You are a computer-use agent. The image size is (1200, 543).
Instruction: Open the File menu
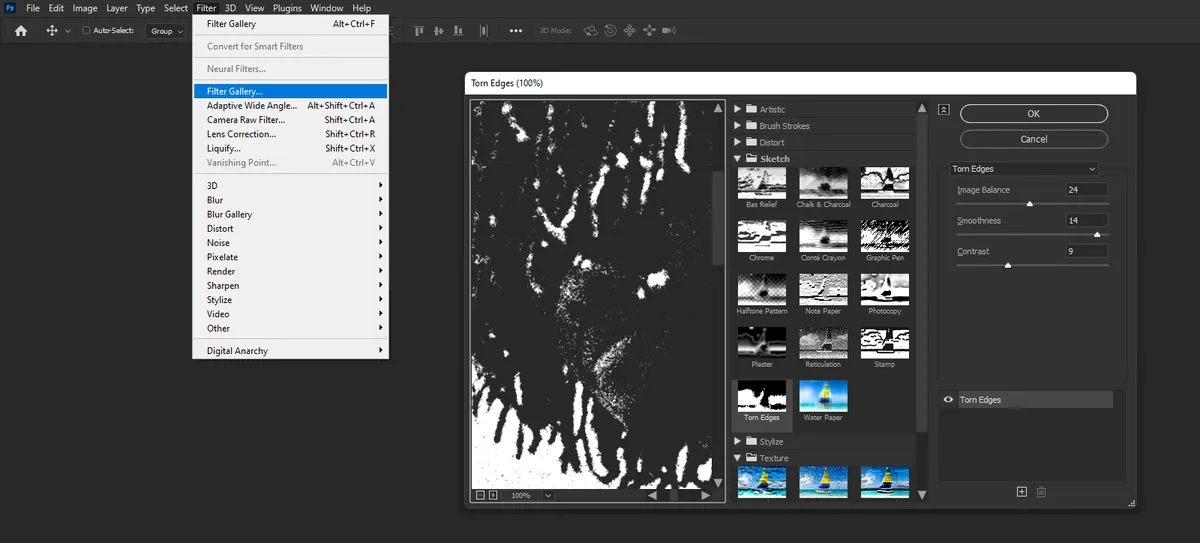tap(33, 8)
